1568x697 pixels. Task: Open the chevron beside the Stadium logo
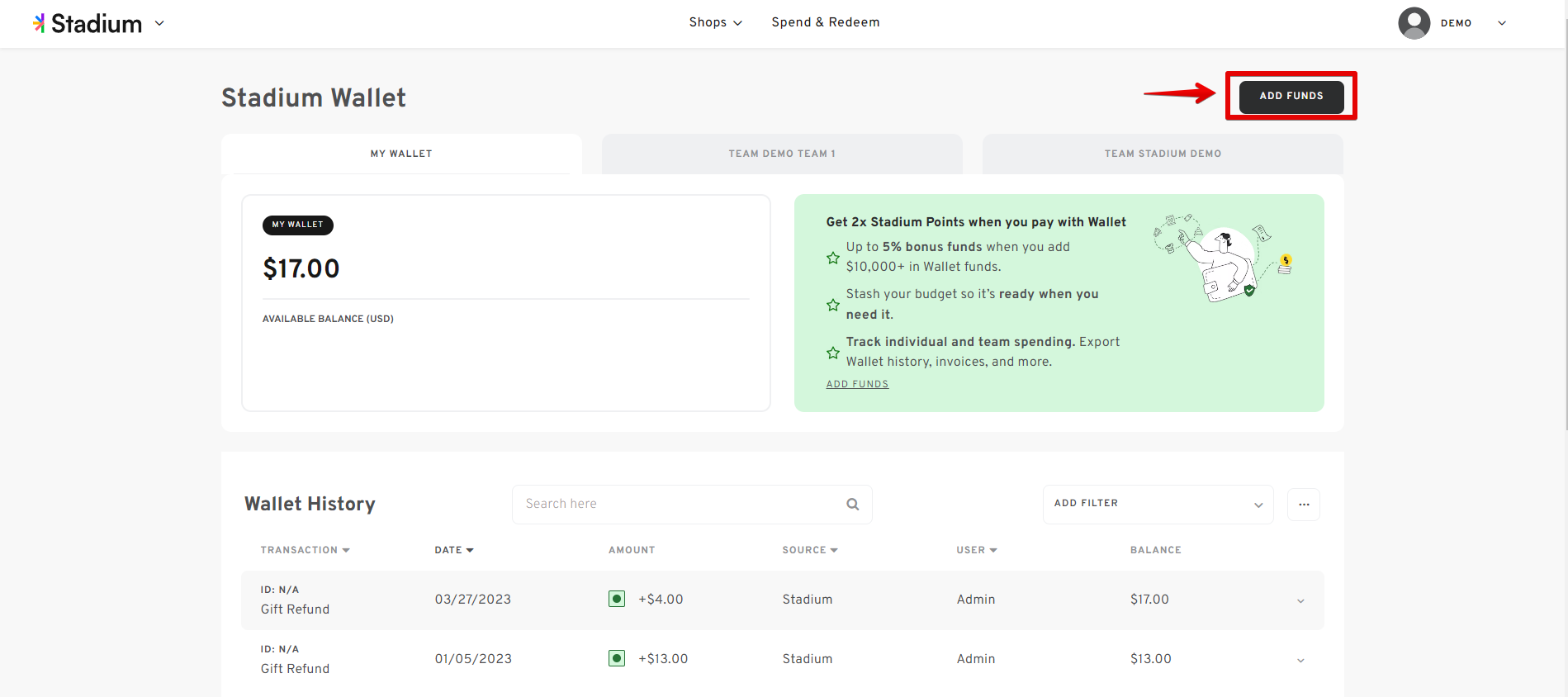point(159,23)
